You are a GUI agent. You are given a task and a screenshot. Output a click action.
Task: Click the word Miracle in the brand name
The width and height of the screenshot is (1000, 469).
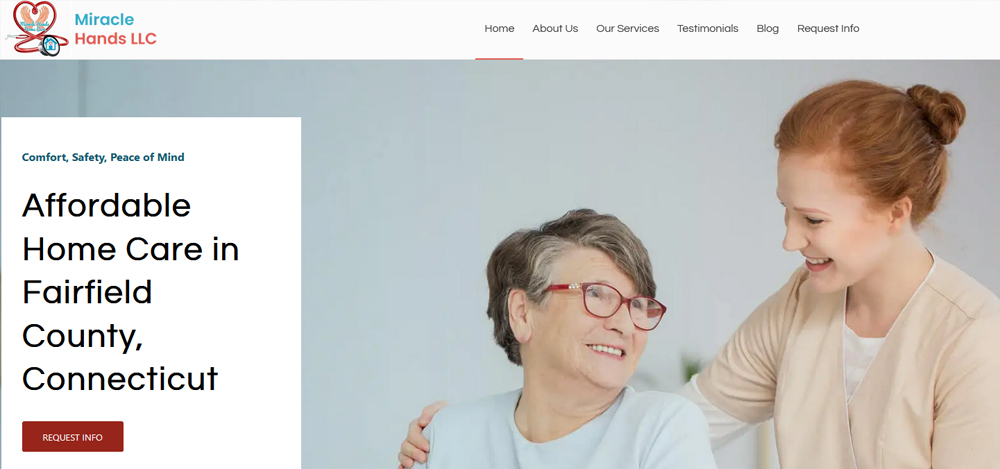(x=104, y=20)
